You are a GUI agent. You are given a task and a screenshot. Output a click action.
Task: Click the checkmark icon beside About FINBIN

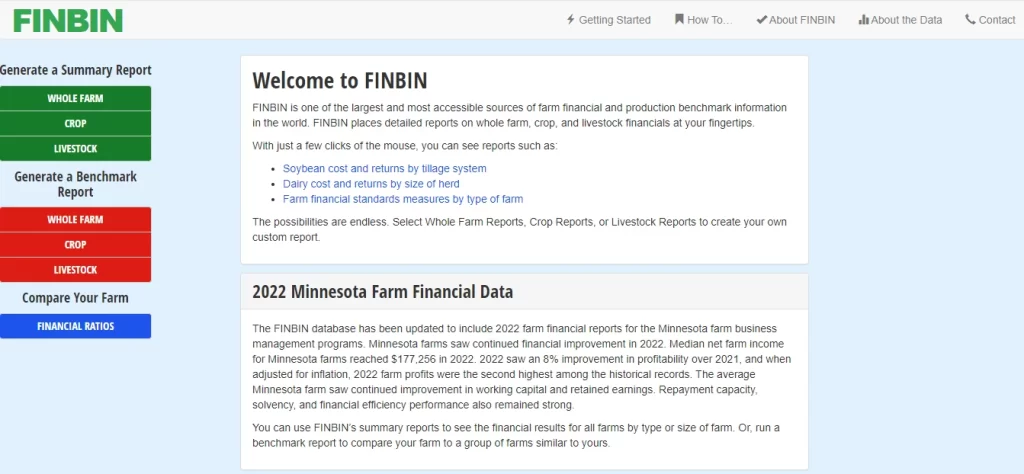pos(761,20)
